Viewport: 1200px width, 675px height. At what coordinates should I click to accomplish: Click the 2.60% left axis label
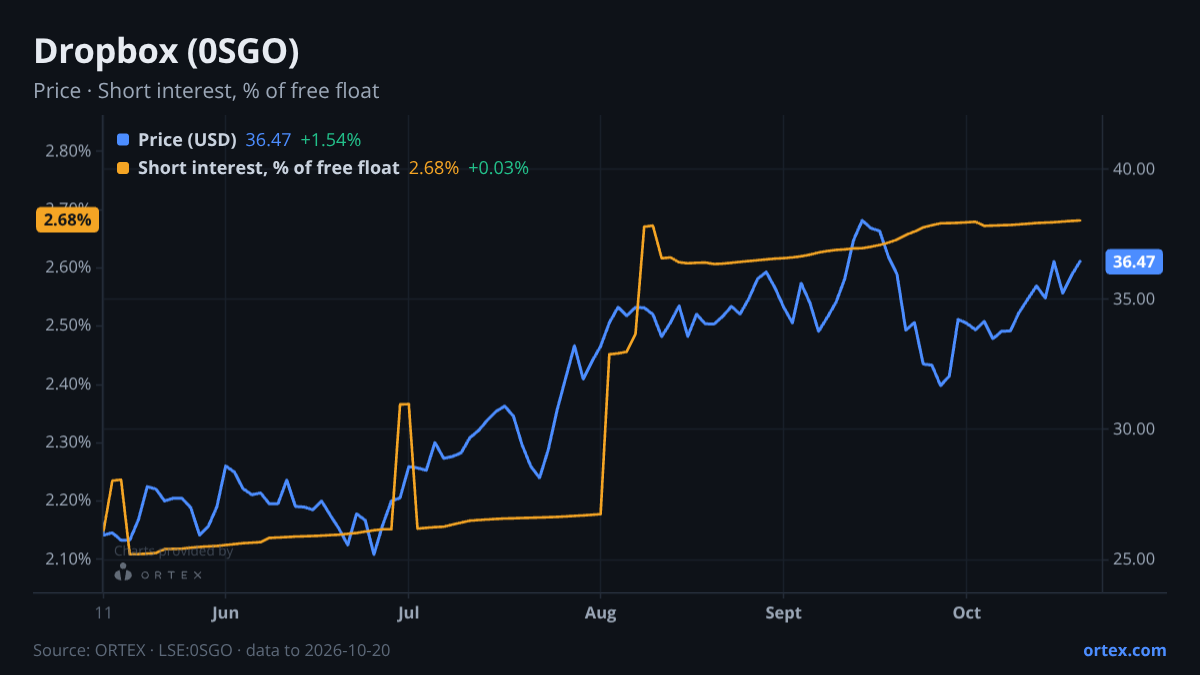pyautogui.click(x=68, y=268)
